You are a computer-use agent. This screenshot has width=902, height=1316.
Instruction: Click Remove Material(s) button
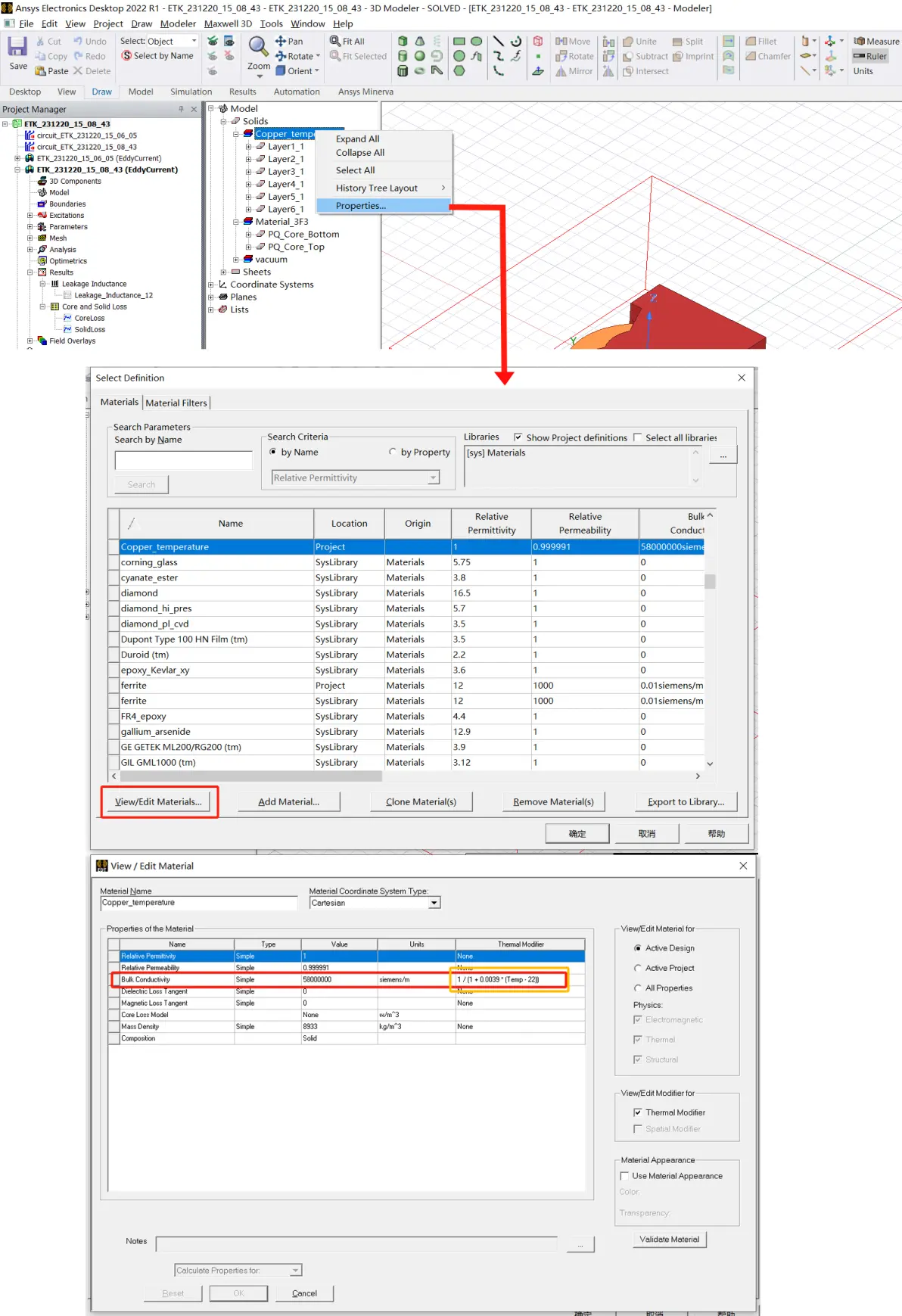pyautogui.click(x=553, y=801)
